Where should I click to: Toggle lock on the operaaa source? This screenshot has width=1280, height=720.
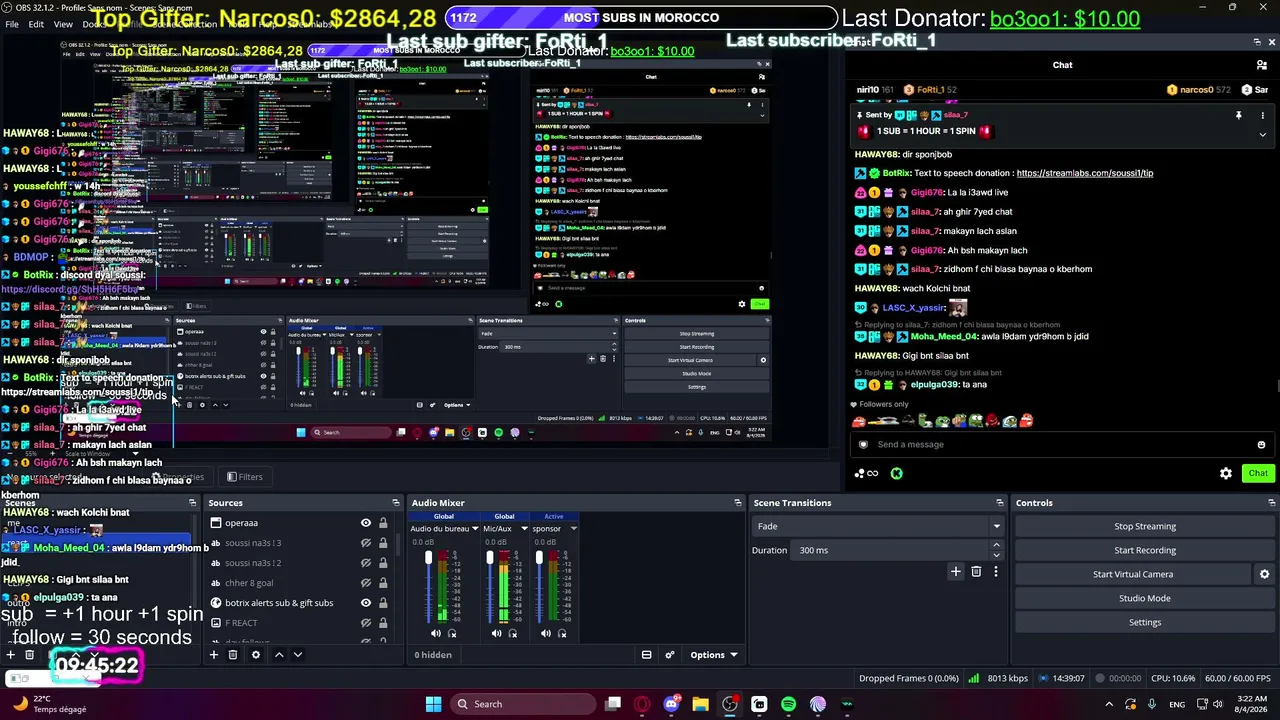tap(382, 523)
